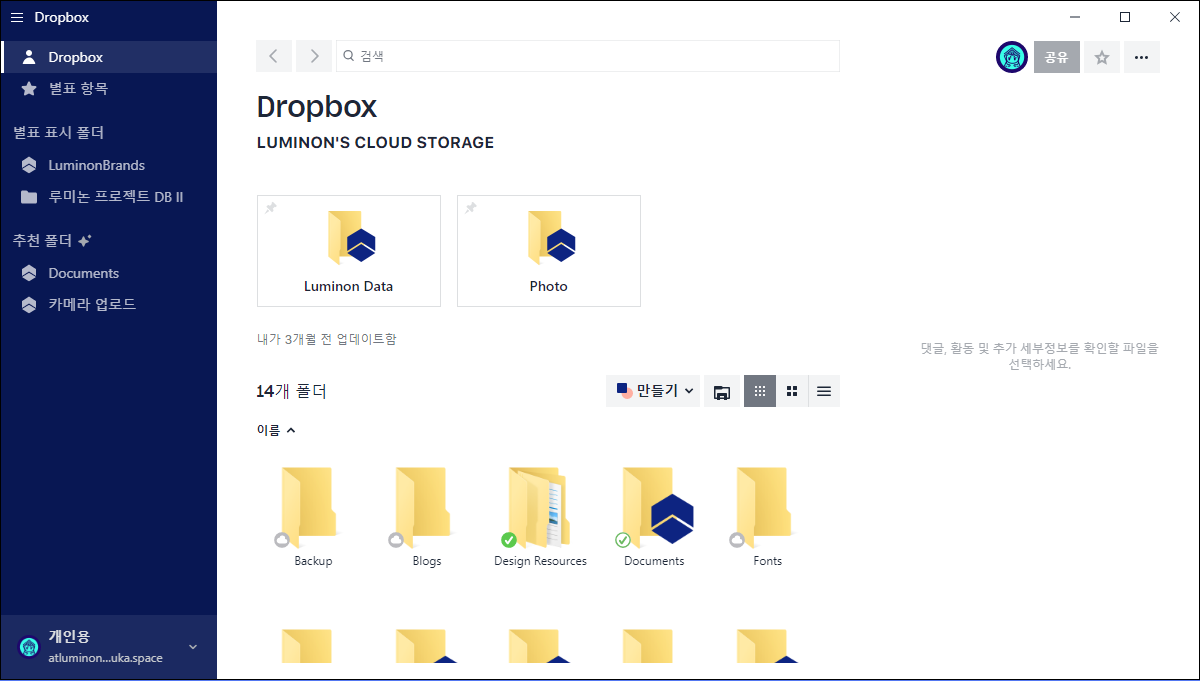
Task: Minimize the Dropbox window
Action: 1076,17
